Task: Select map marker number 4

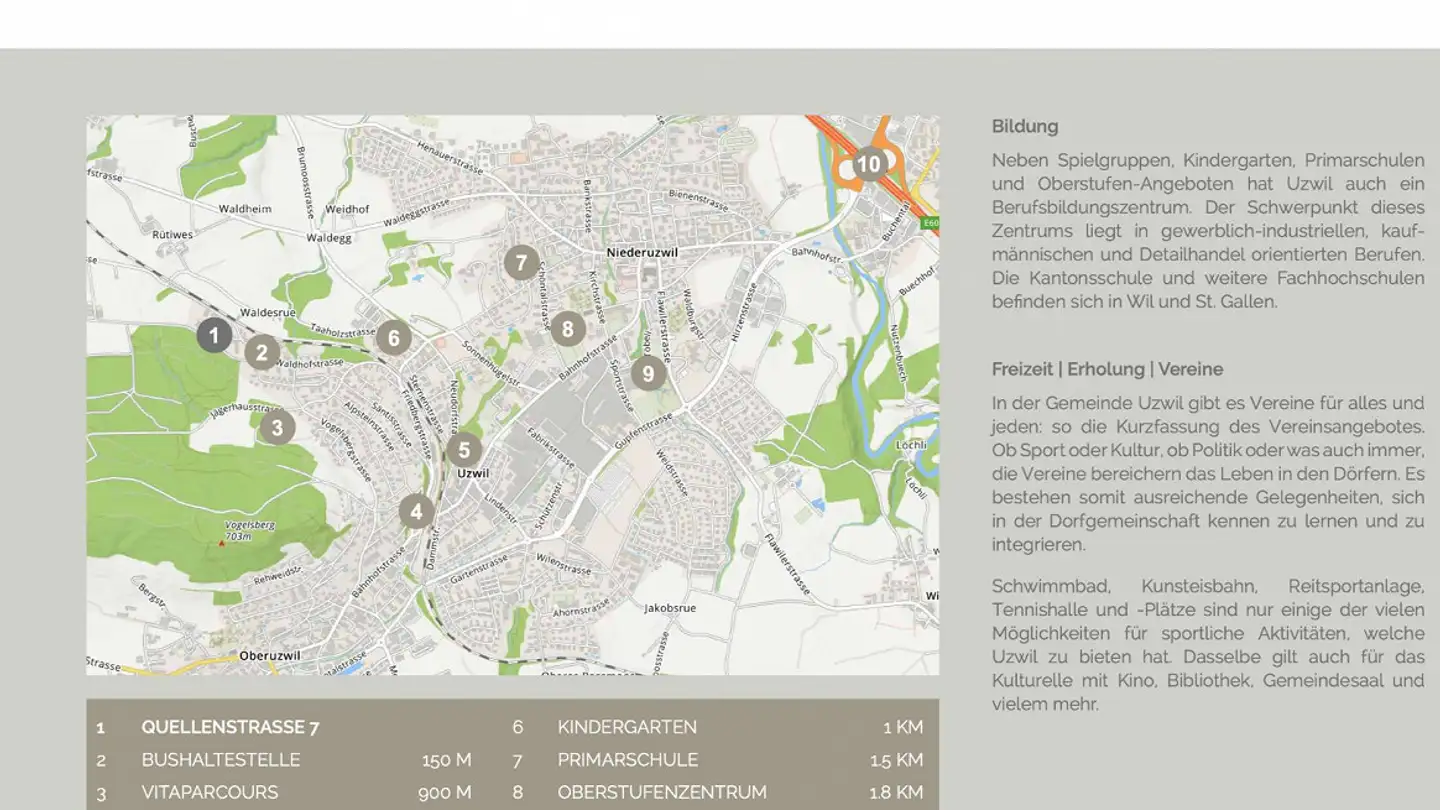Action: coord(416,512)
